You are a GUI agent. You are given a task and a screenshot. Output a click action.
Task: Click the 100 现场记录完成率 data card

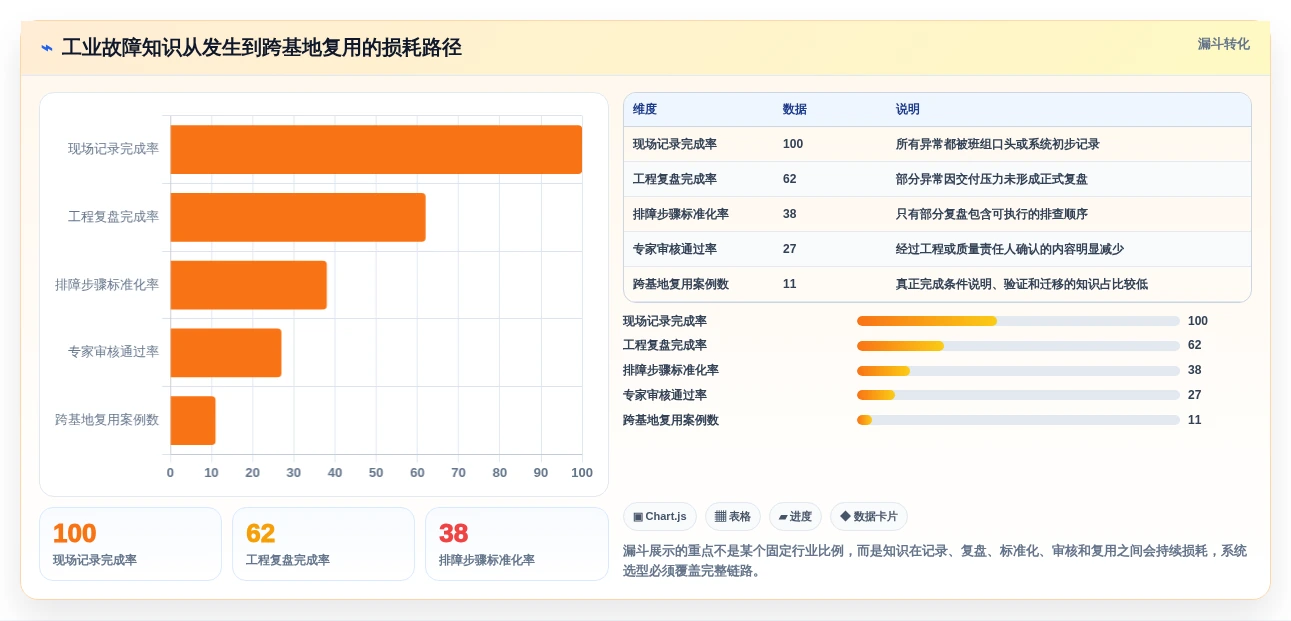130,544
